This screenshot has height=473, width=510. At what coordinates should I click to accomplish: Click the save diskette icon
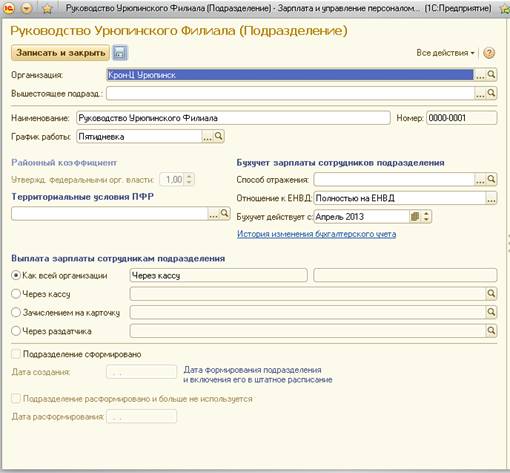click(120, 53)
